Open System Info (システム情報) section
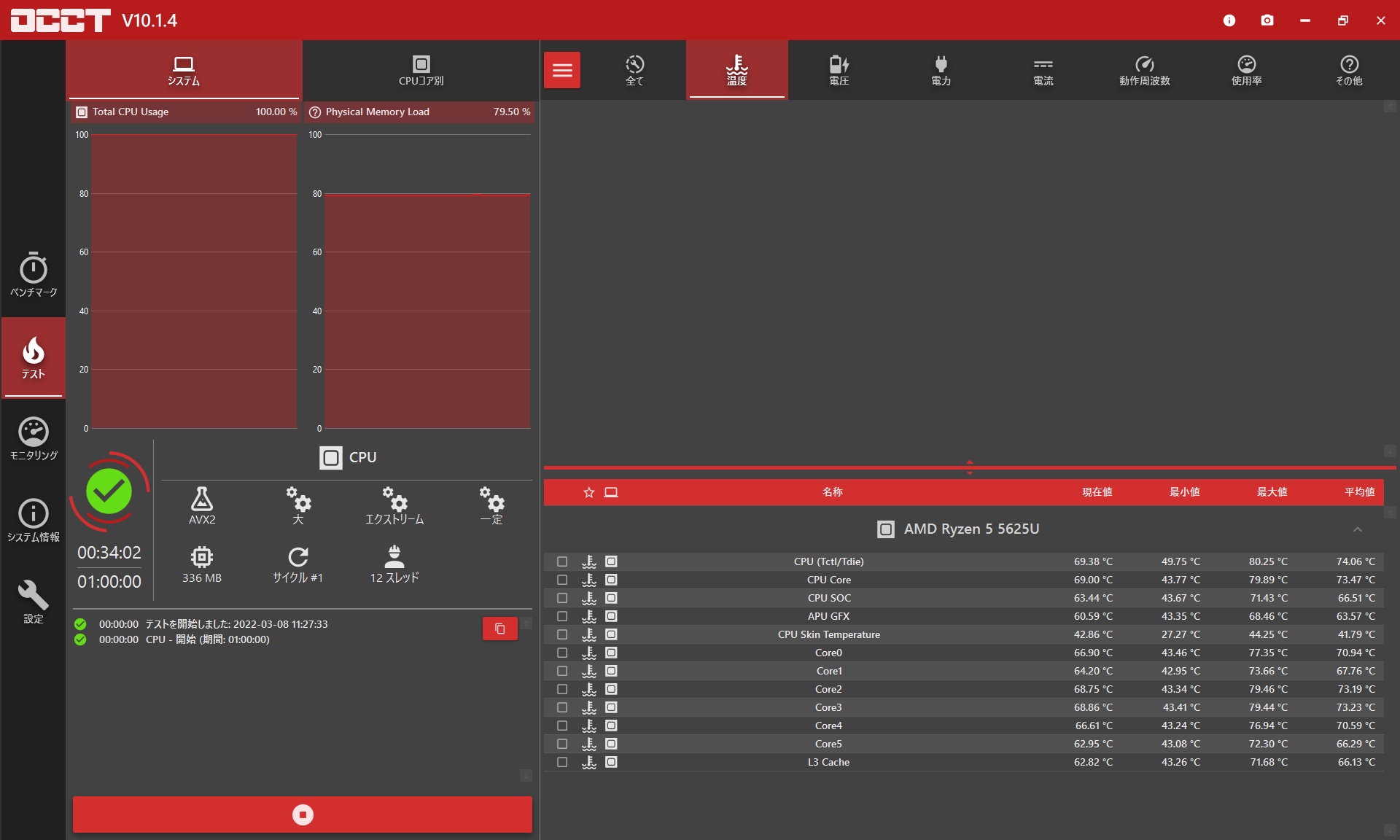This screenshot has height=840, width=1400. pos(34,520)
